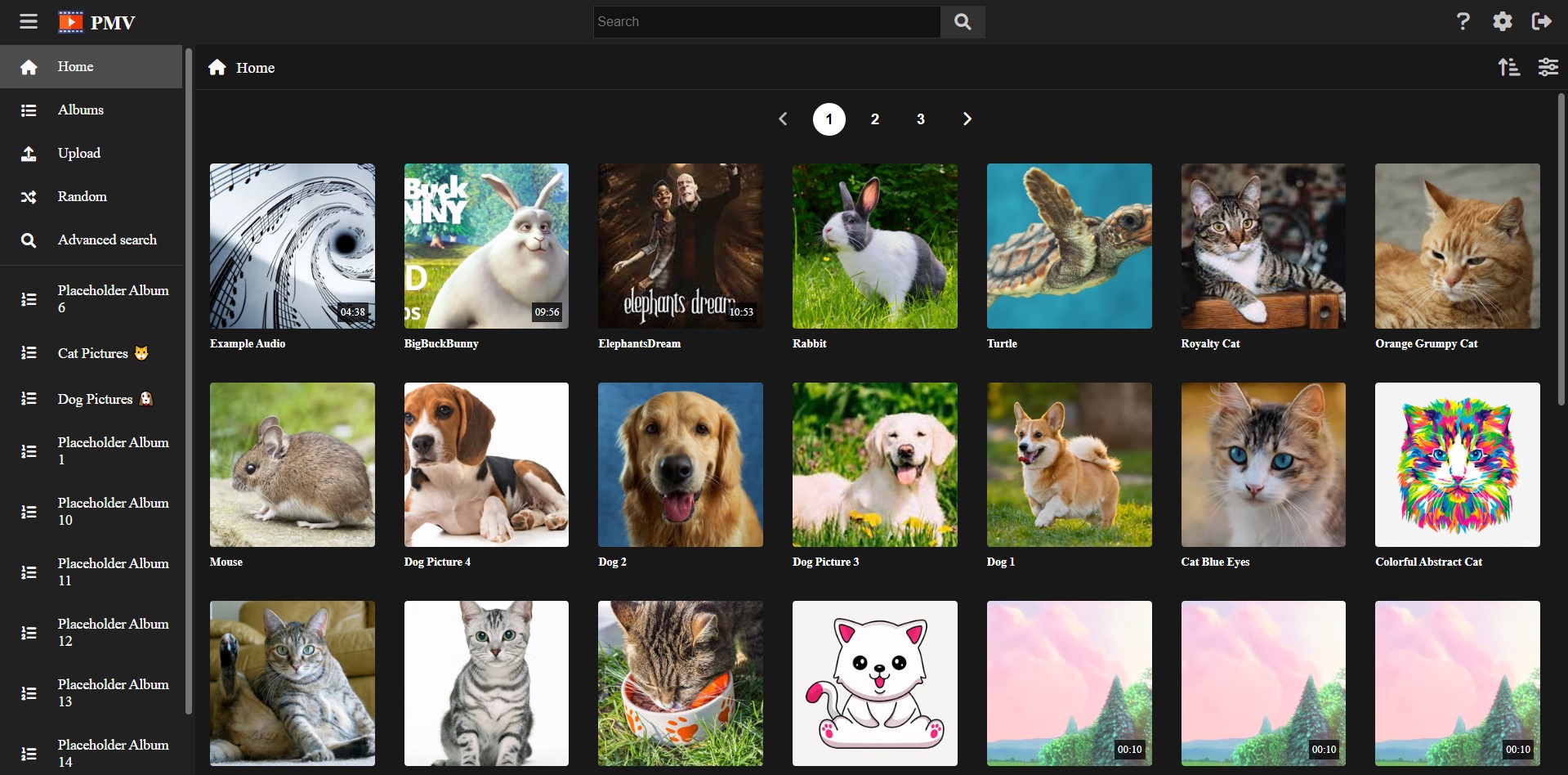
Task: Open the Mouse picture
Action: point(293,464)
